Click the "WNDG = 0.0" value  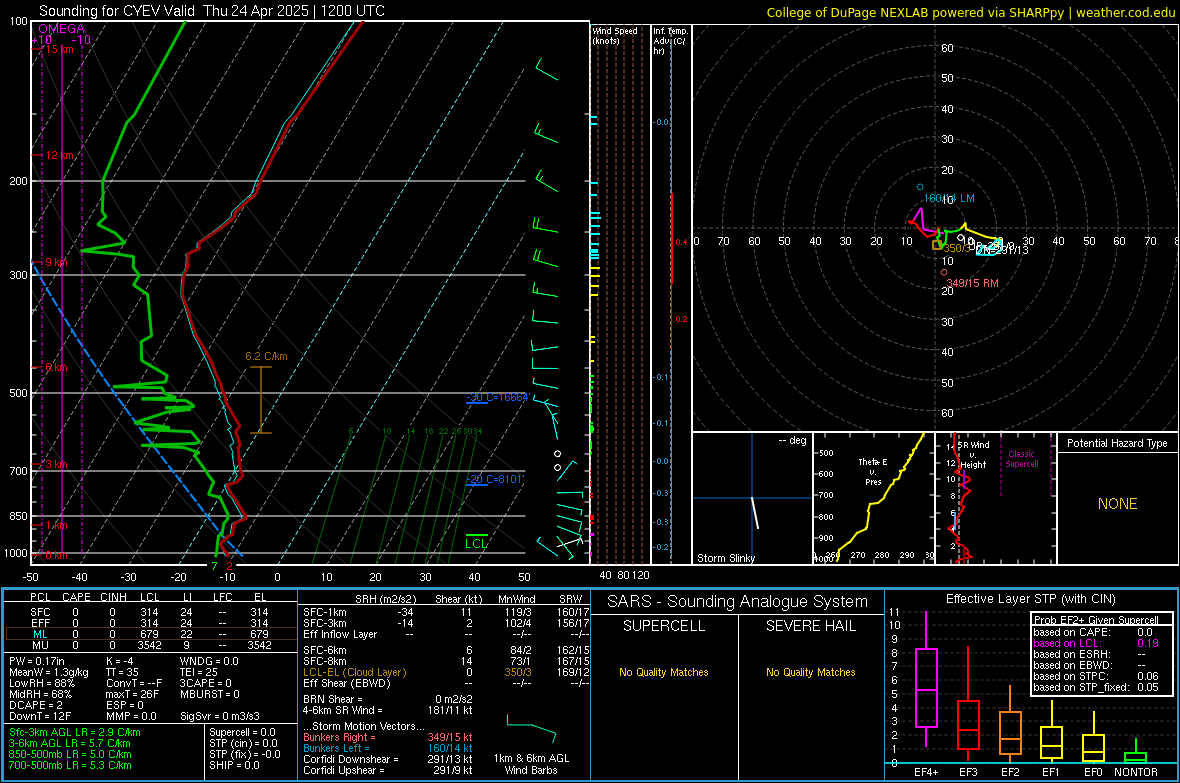pyautogui.click(x=209, y=661)
